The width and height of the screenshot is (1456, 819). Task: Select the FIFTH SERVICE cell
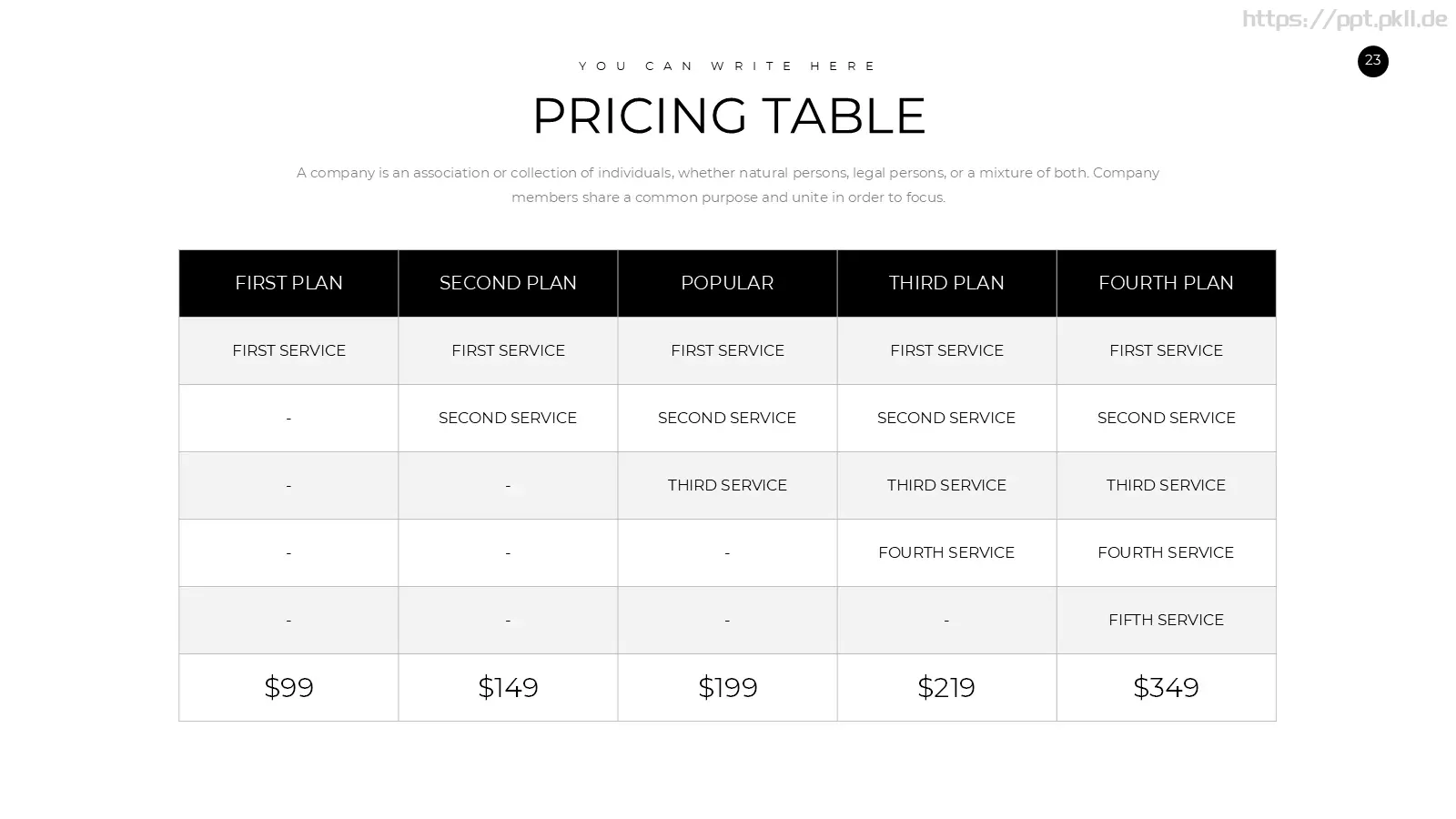click(1166, 620)
